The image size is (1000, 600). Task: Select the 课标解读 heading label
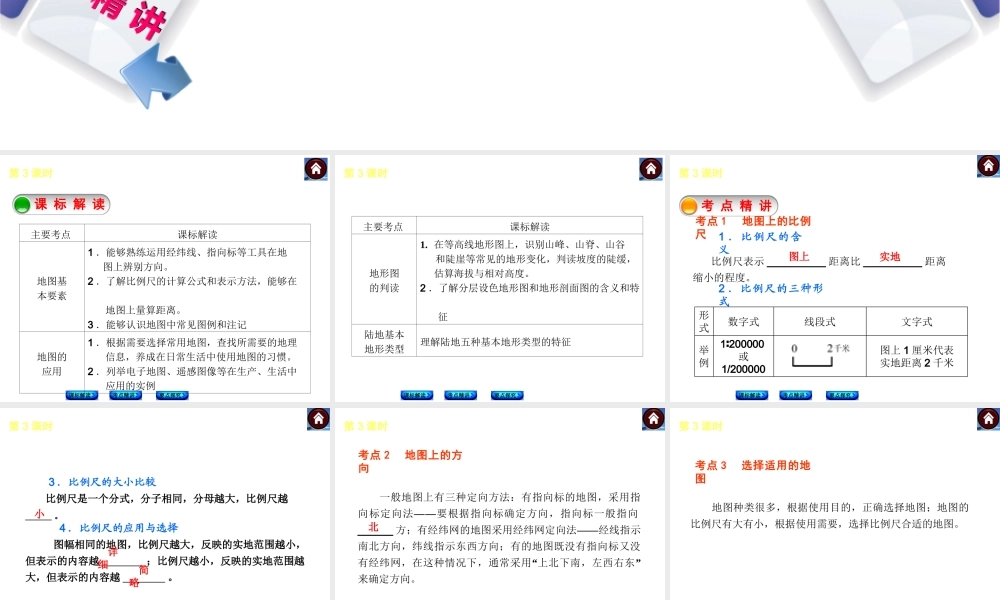[70, 204]
